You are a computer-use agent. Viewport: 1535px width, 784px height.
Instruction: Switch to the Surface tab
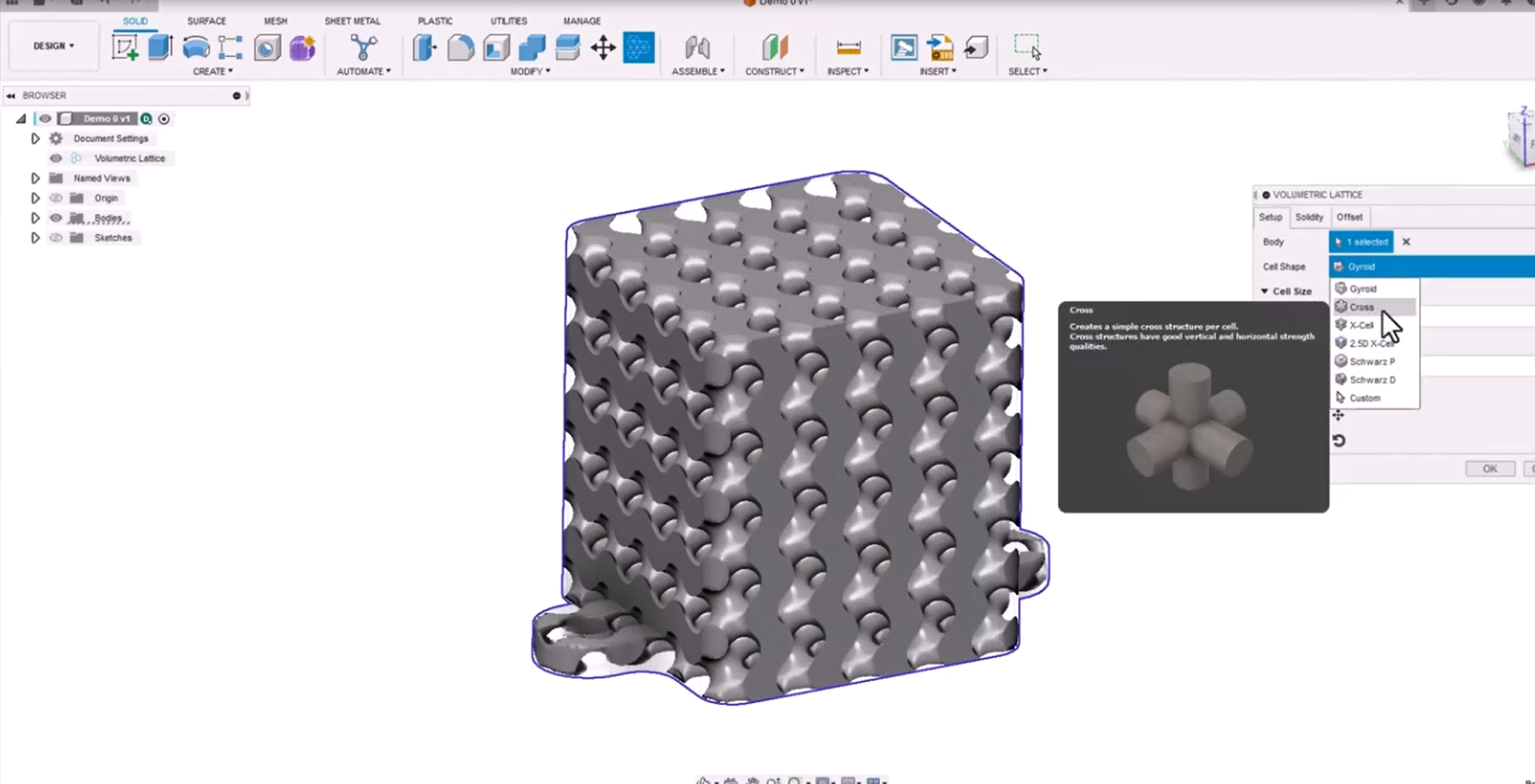(206, 21)
